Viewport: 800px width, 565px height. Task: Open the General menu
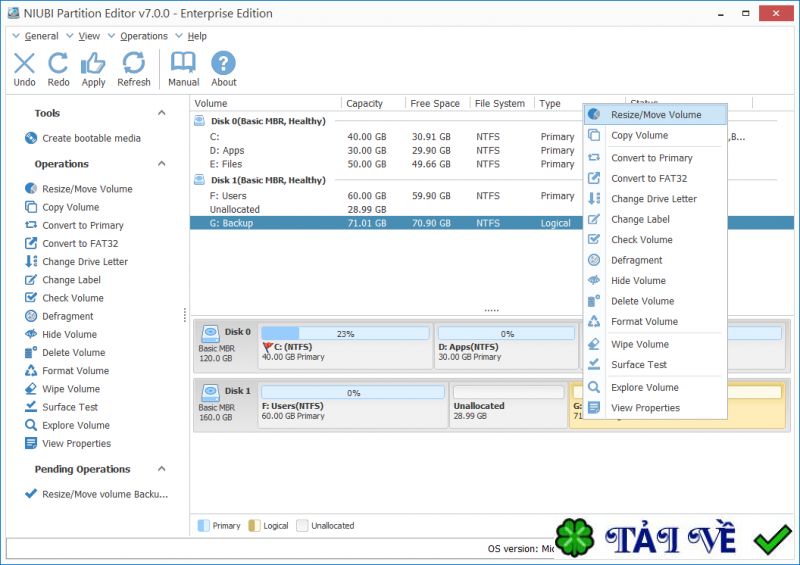pos(41,36)
